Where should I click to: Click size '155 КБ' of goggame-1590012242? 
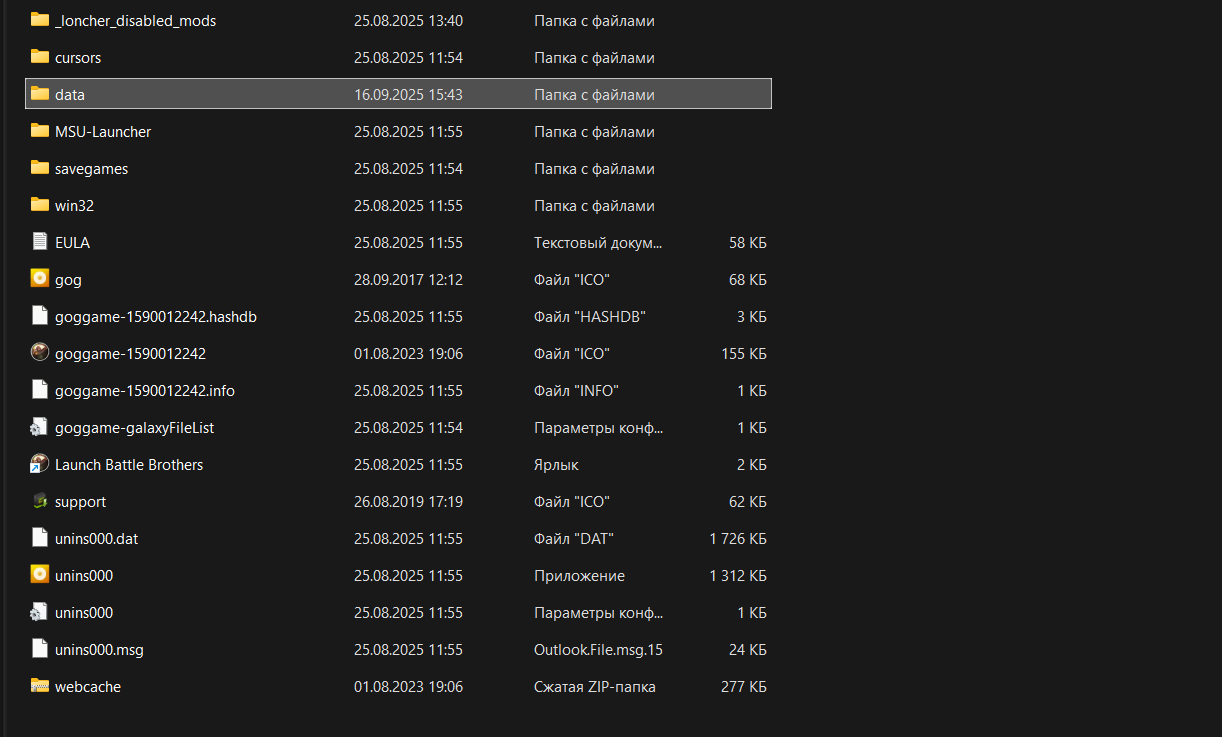point(744,353)
